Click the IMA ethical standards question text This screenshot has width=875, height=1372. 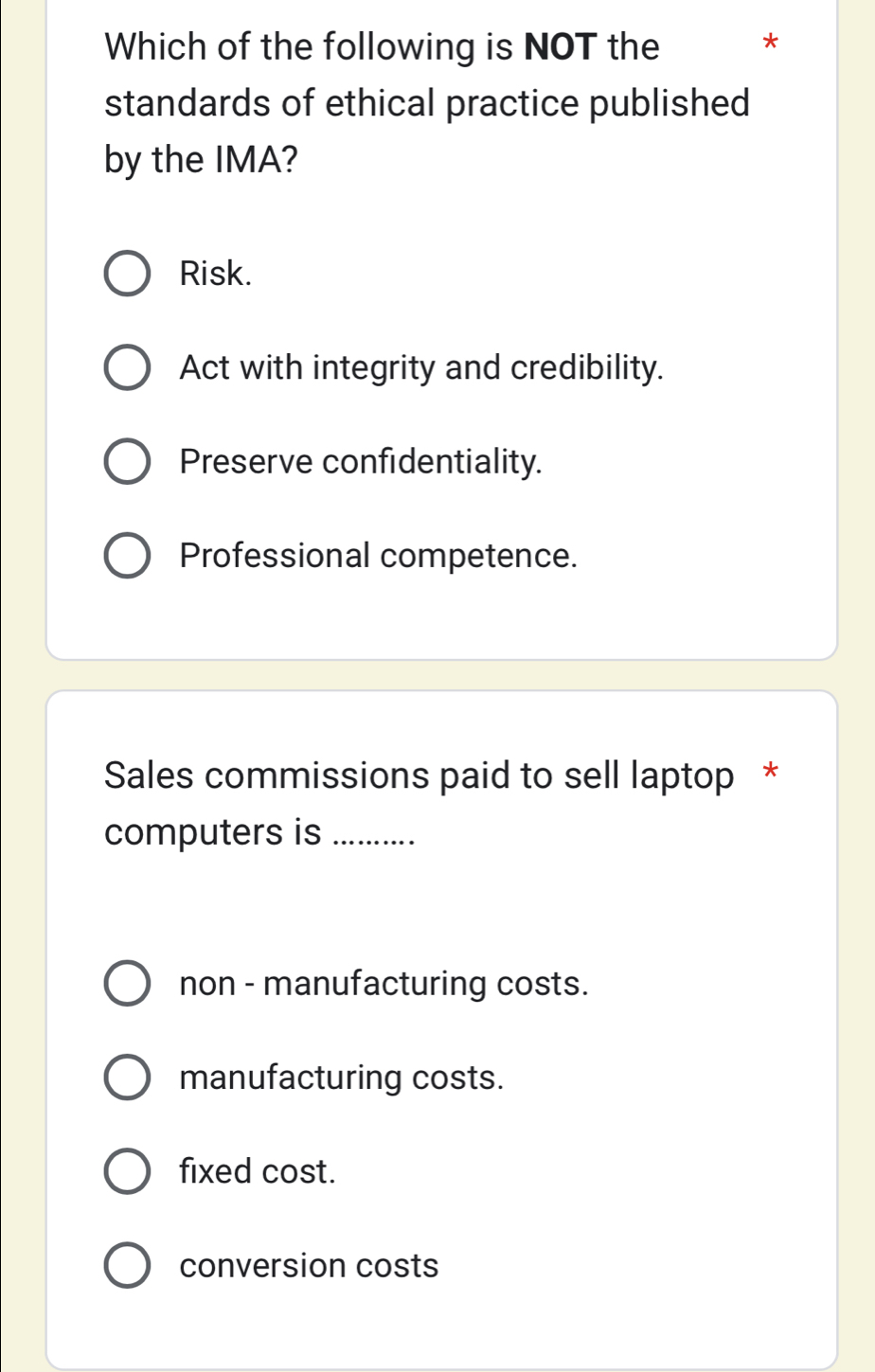click(427, 102)
